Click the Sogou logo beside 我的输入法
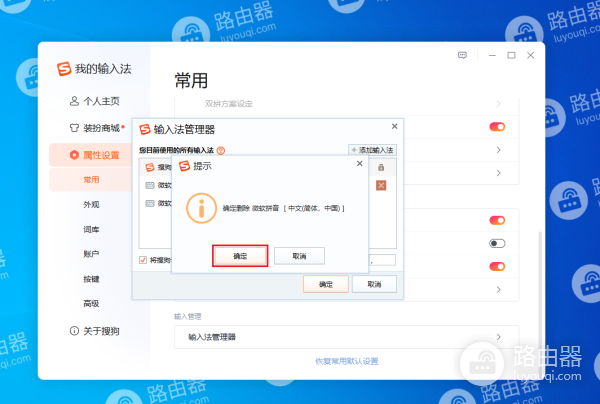The image size is (600, 404). click(64, 70)
